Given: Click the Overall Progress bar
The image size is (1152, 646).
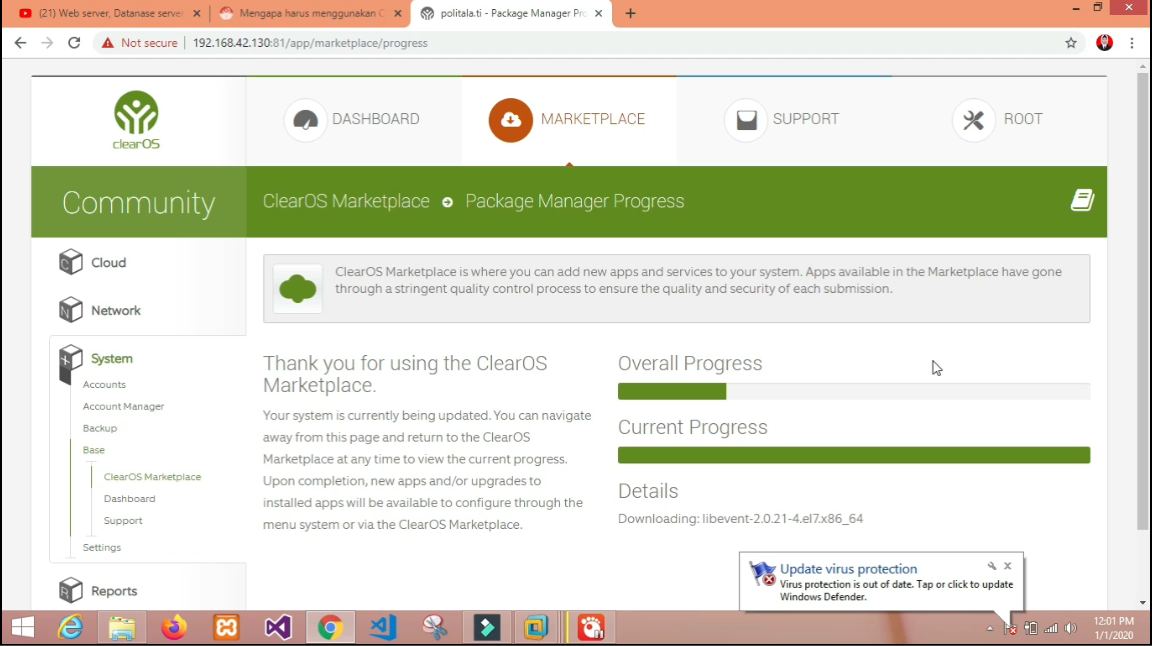Looking at the screenshot, I should coord(854,392).
